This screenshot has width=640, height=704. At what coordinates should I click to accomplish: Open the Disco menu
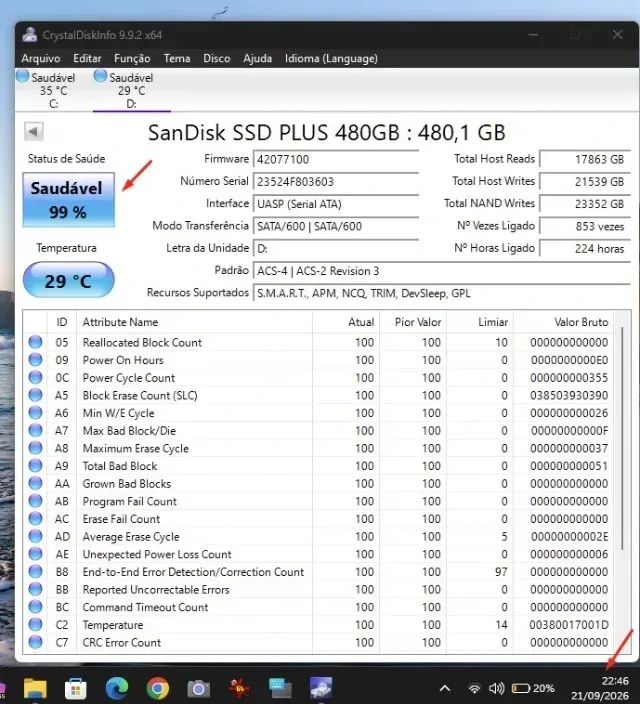pos(216,58)
